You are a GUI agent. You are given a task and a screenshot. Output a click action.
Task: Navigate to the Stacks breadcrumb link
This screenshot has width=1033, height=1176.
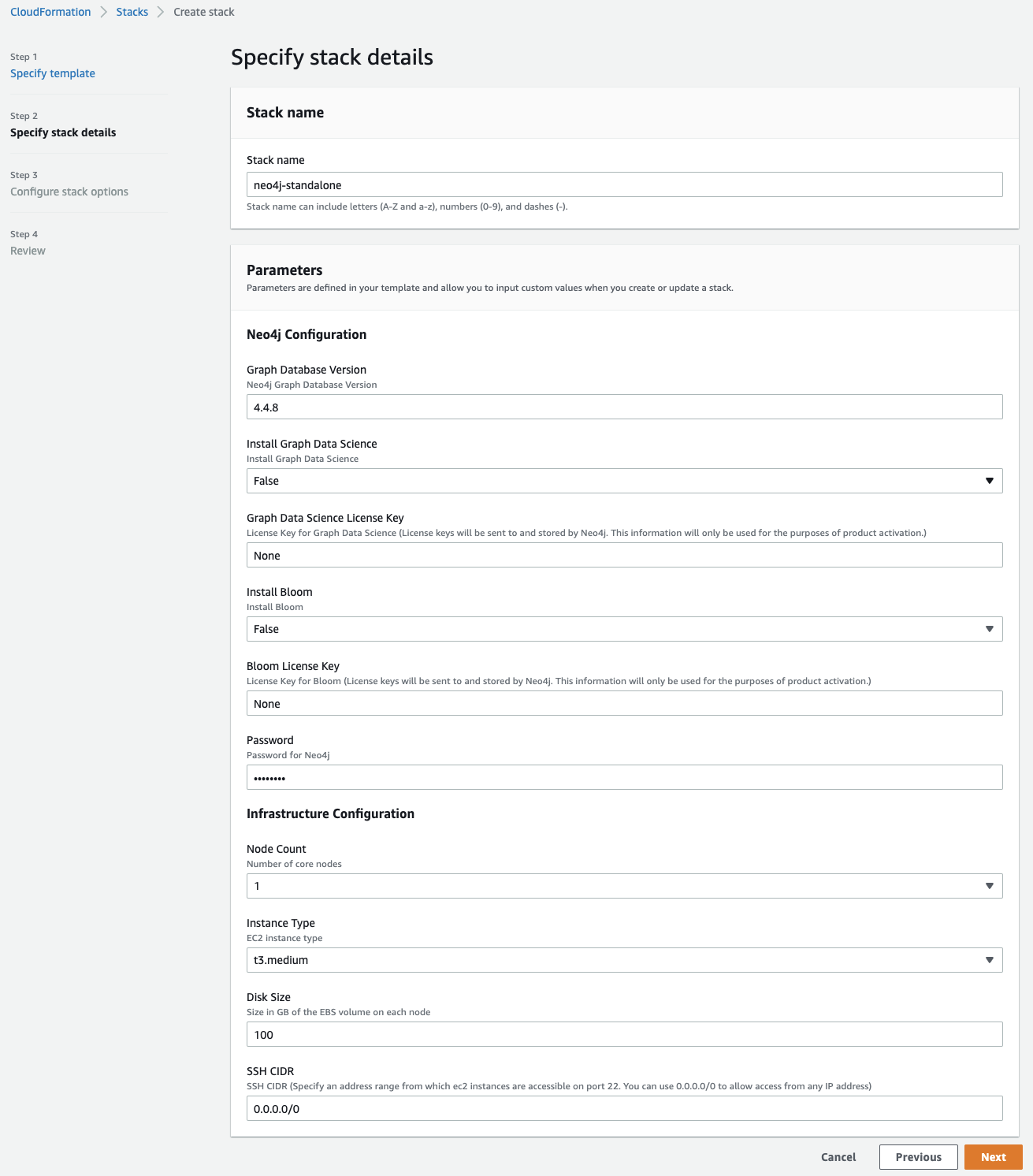pos(132,12)
